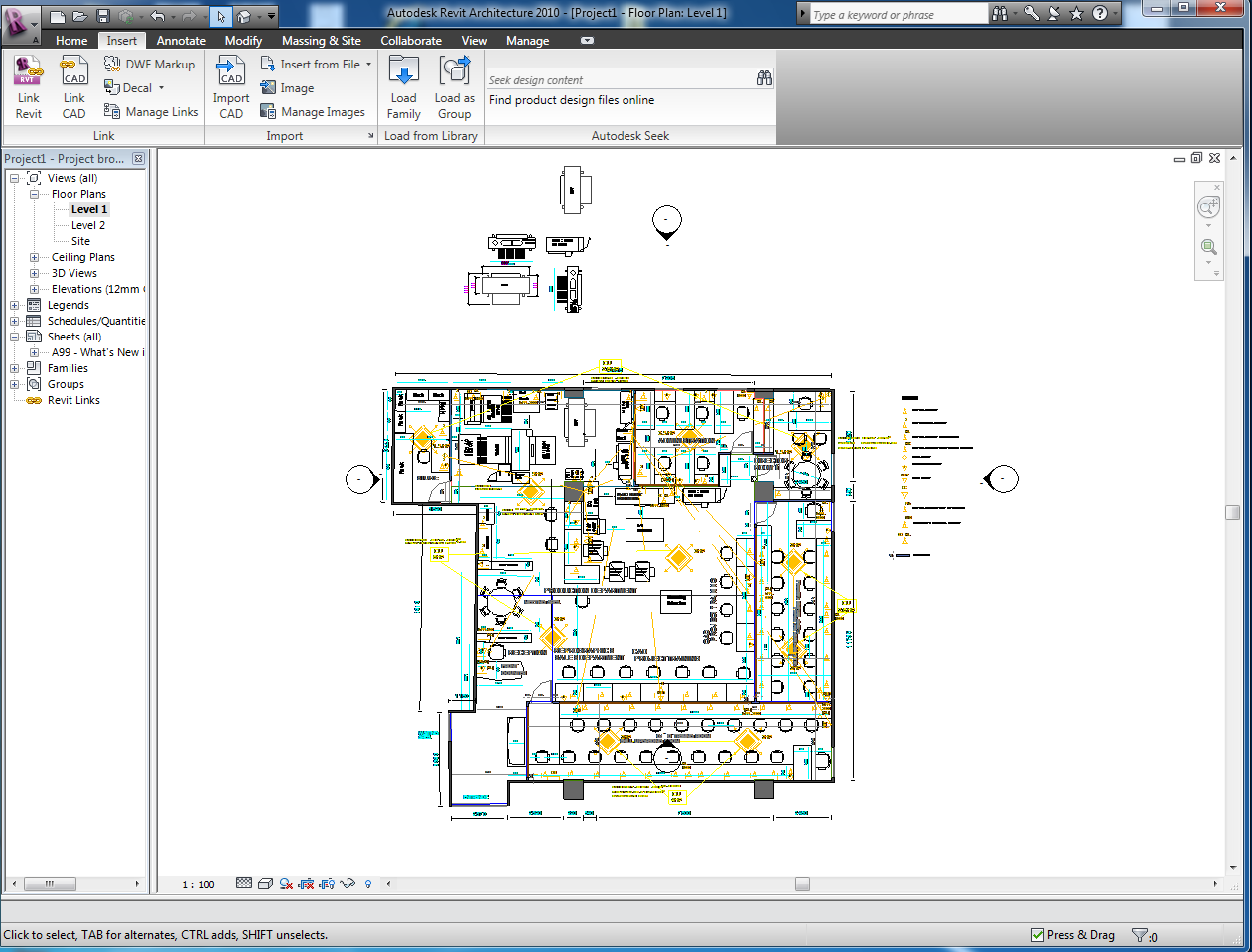Viewport: 1252px width, 952px height.
Task: Click the Crop View icon in view bar
Action: [307, 884]
